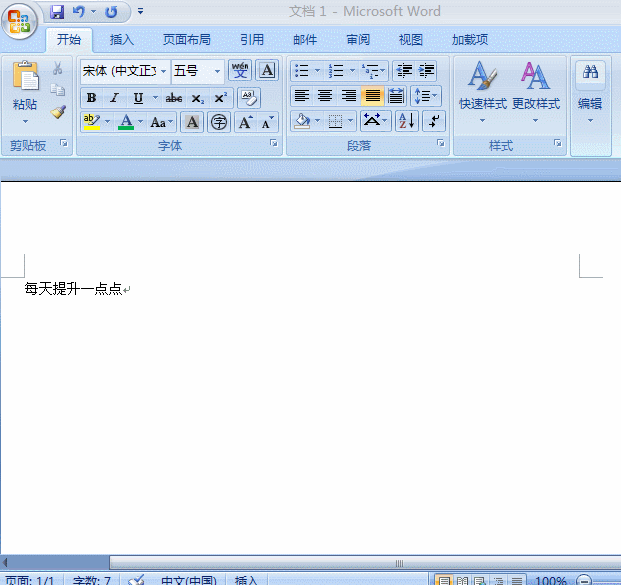Open the Change Styles menu
This screenshot has height=585, width=621.
535,91
